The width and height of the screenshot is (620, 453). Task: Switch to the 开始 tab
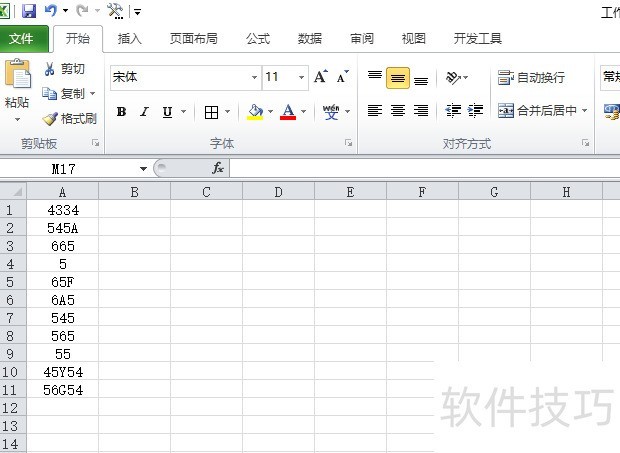coord(78,39)
